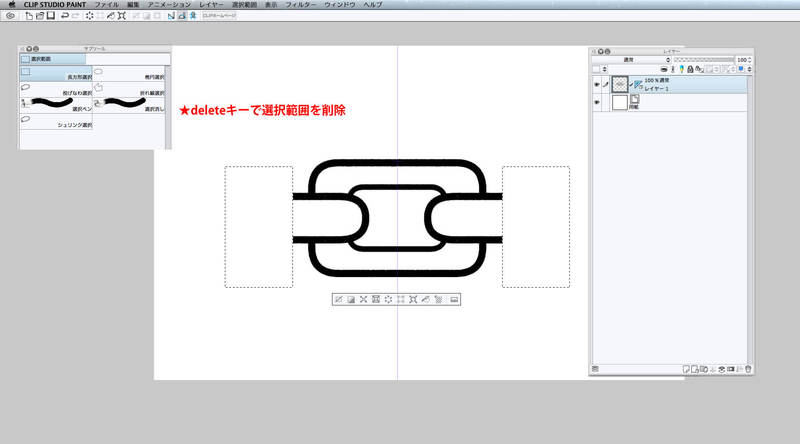Open the ファイル menu
800x444 pixels.
[106, 5]
